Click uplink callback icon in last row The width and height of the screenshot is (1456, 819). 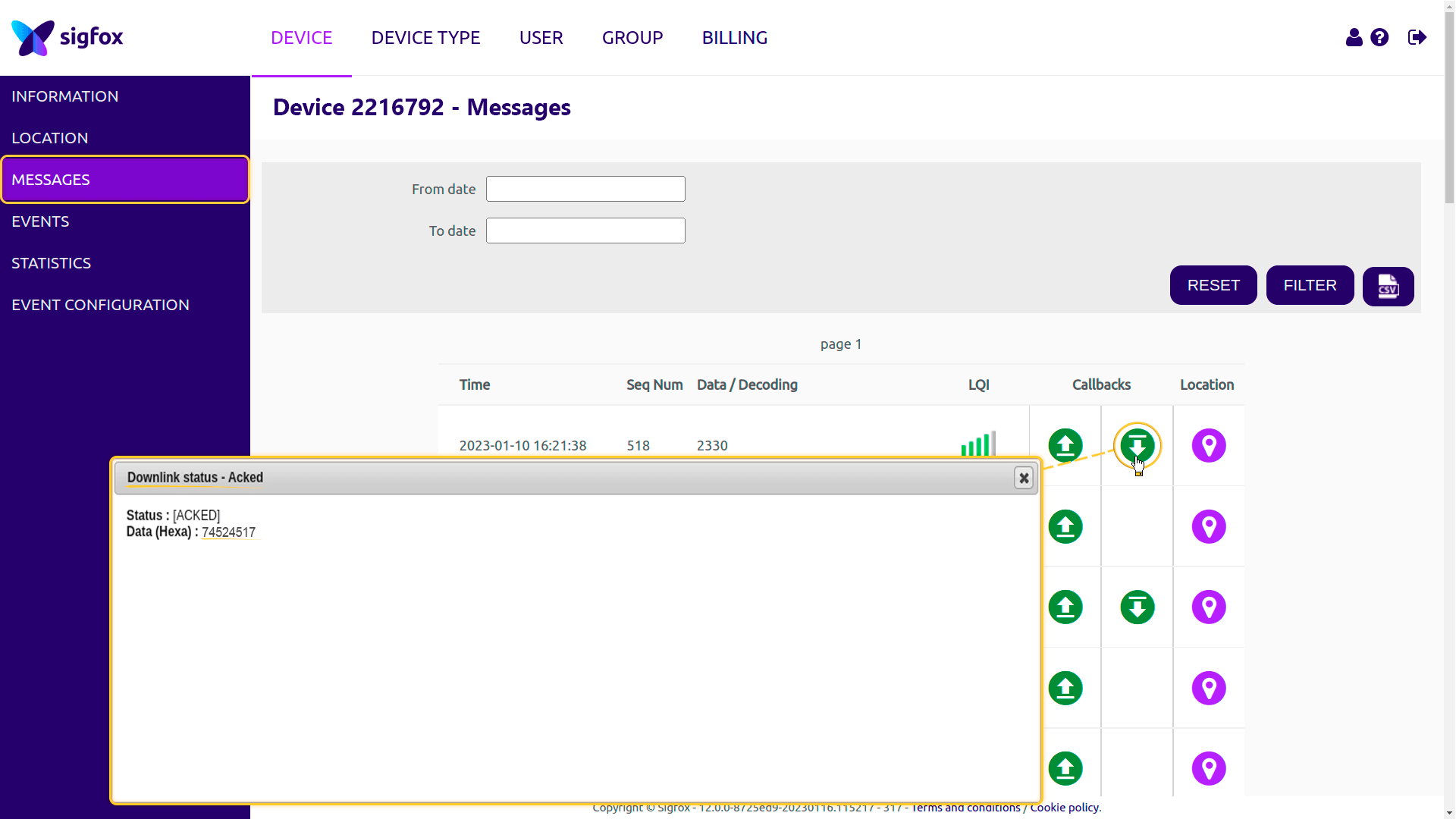click(x=1065, y=768)
